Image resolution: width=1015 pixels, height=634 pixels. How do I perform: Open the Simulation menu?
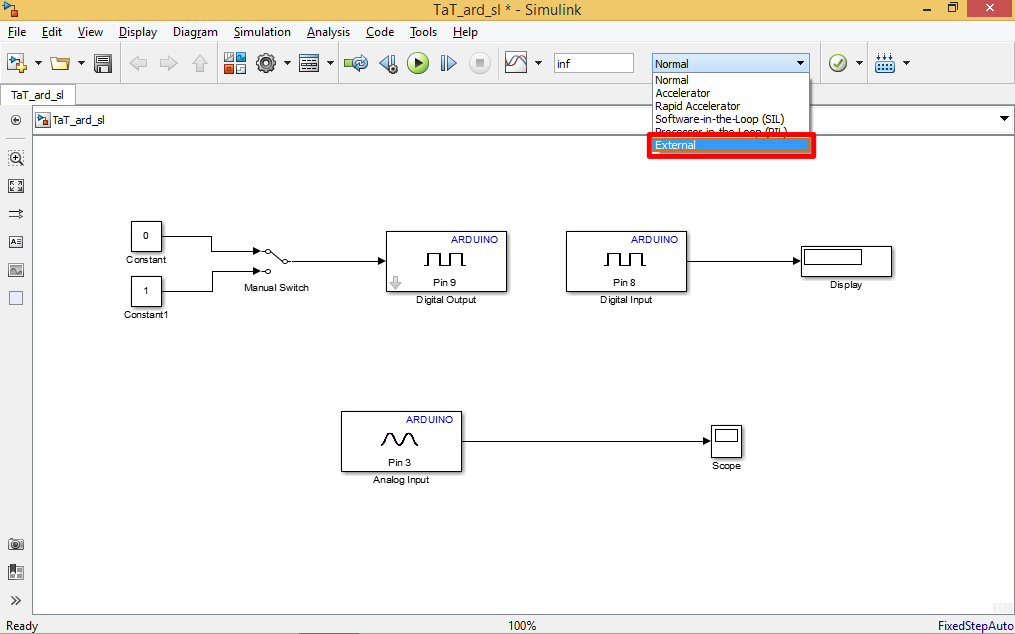click(262, 32)
